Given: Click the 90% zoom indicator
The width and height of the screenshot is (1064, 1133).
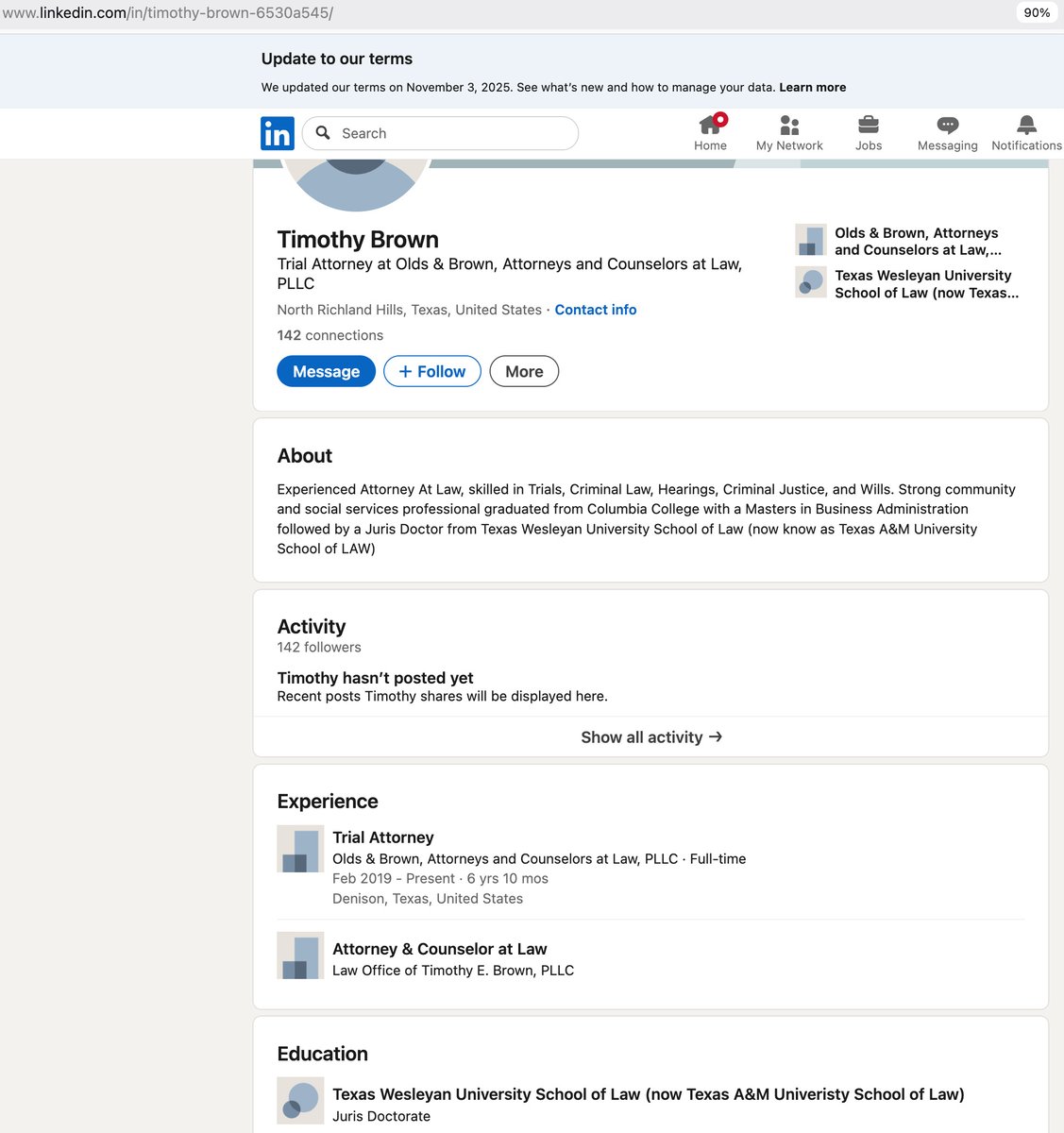Looking at the screenshot, I should tap(1037, 12).
